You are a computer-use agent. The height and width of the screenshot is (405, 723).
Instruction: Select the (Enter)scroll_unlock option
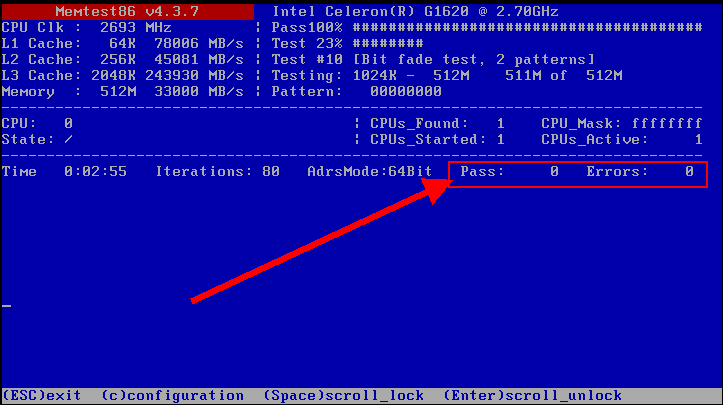[532, 395]
